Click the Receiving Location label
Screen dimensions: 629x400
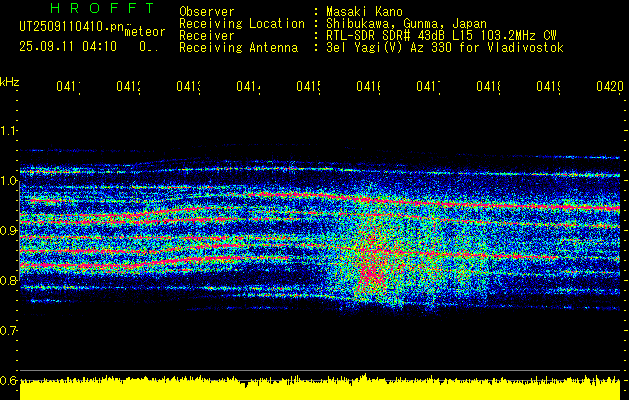pos(242,24)
